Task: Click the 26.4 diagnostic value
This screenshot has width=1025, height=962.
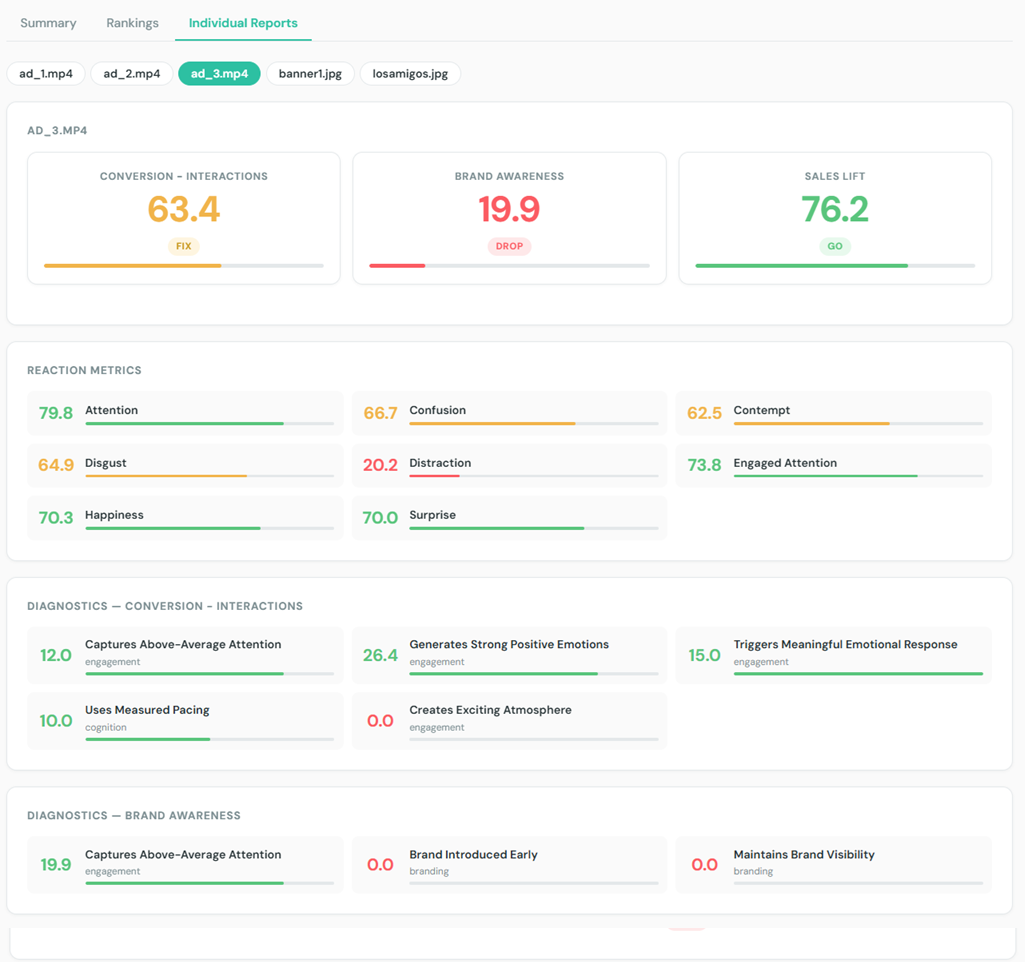Action: tap(380, 655)
